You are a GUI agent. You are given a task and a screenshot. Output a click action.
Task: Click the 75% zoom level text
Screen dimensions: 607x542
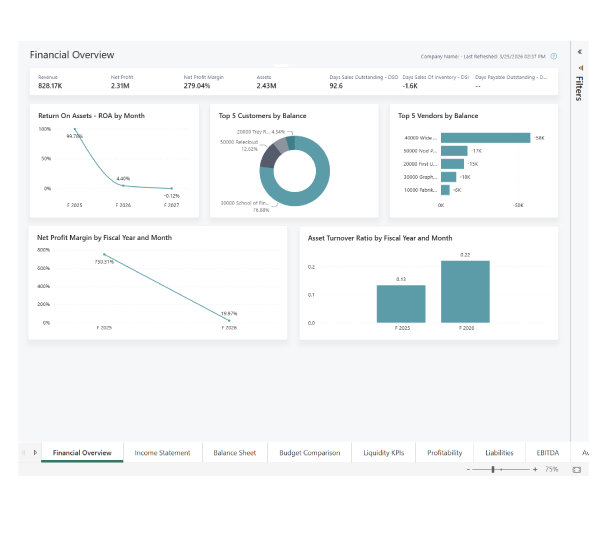(x=551, y=469)
